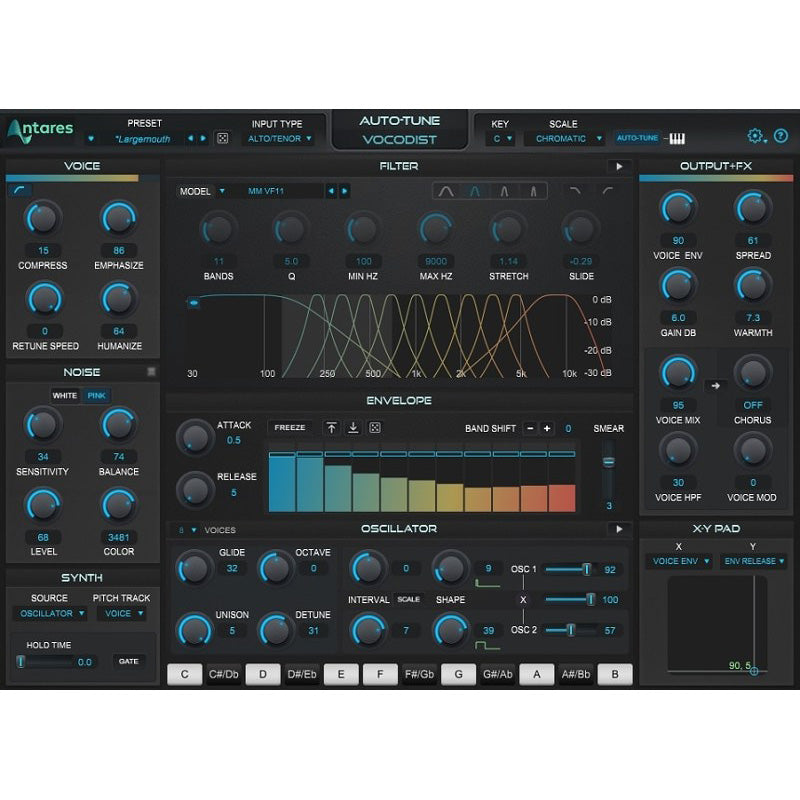Open the Voices count dropdown
Image resolution: width=800 pixels, height=800 pixels.
click(x=188, y=530)
